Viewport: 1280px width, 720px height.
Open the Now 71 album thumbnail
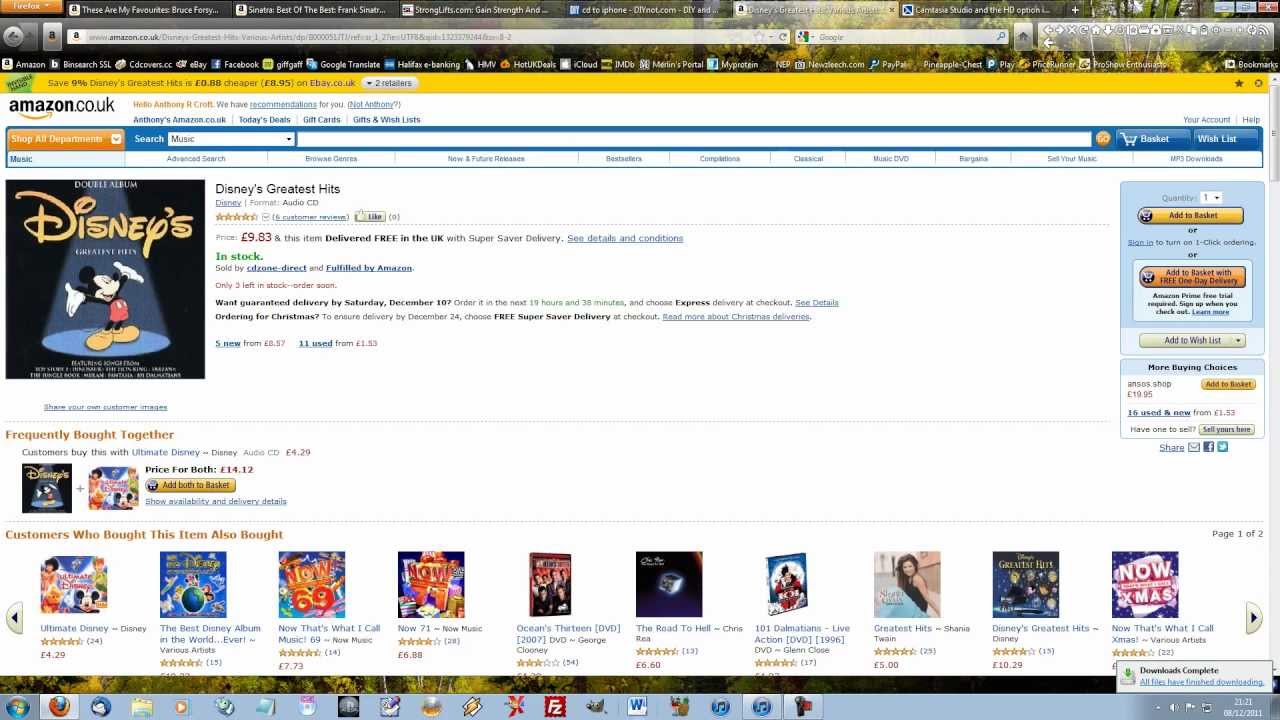point(431,584)
